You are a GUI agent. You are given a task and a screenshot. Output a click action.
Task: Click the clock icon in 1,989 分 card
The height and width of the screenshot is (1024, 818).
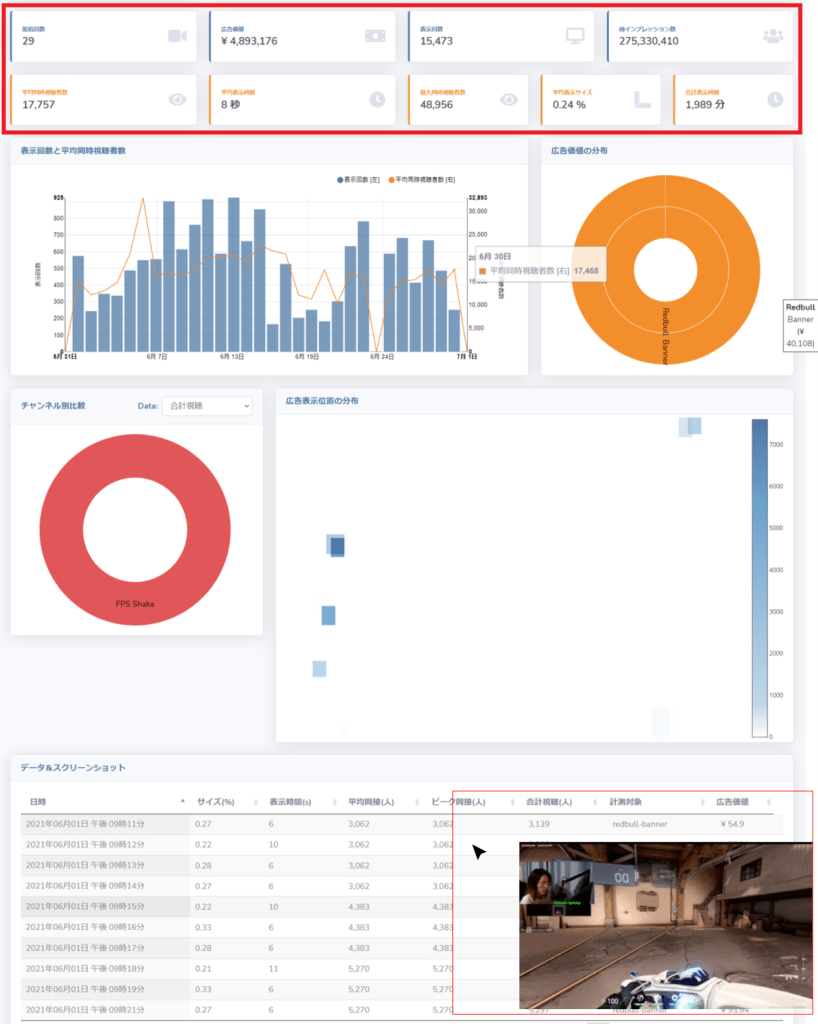click(775, 99)
